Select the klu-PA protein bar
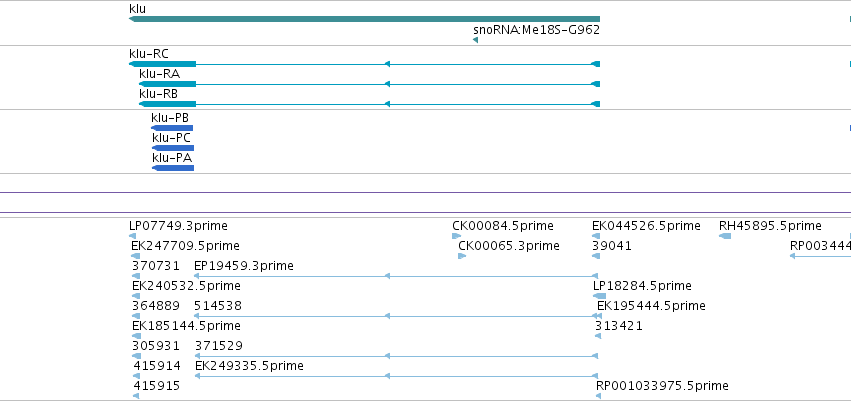This screenshot has width=851, height=401. coord(173,168)
